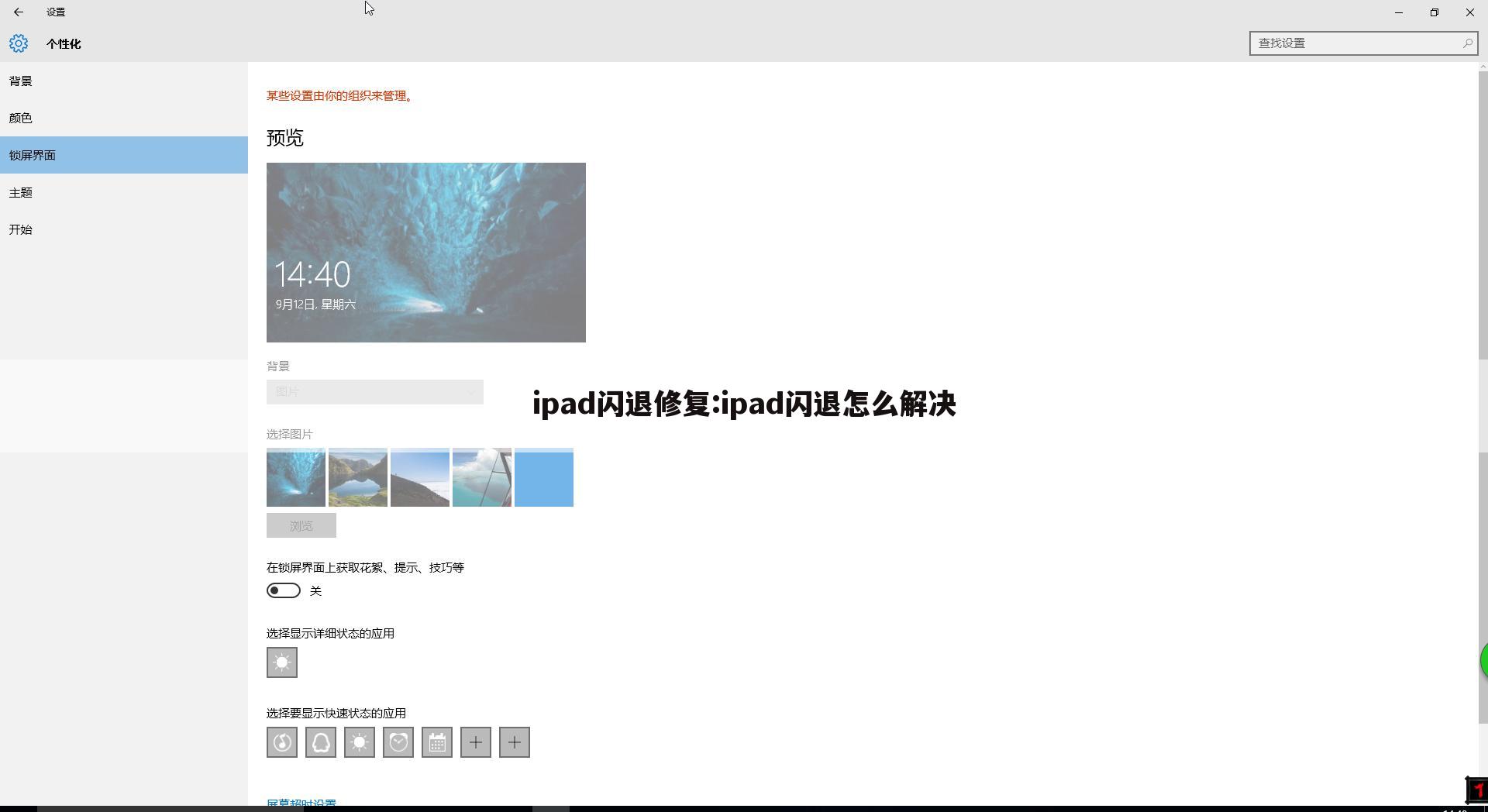
Task: Add app with the first plus slot
Action: point(476,742)
